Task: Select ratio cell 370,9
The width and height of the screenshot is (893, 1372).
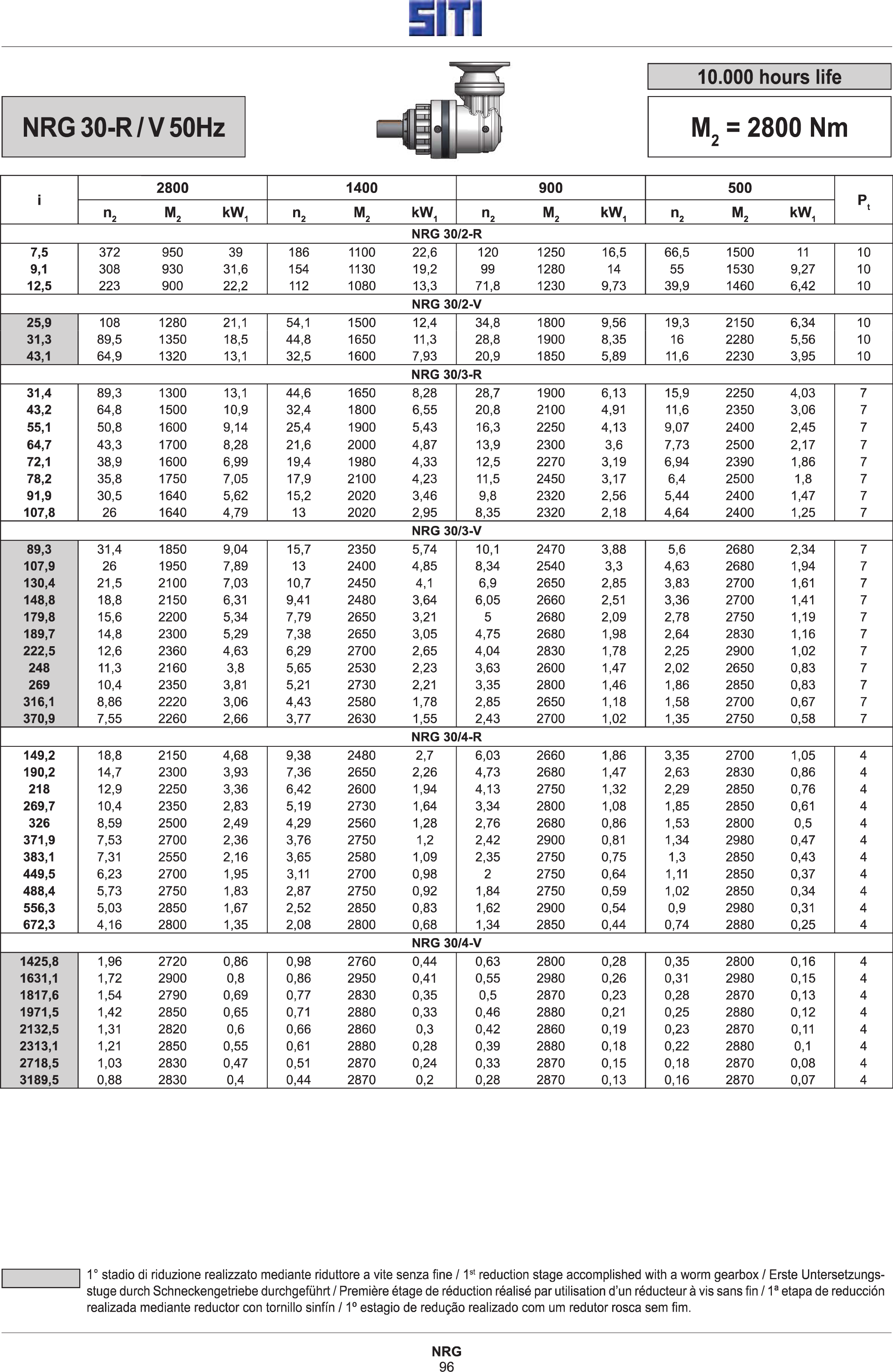Action: 39,718
